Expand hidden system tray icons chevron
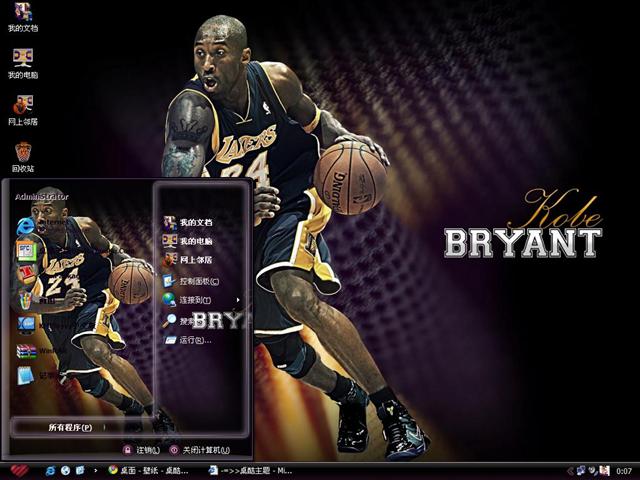The height and width of the screenshot is (480, 640). 570,471
